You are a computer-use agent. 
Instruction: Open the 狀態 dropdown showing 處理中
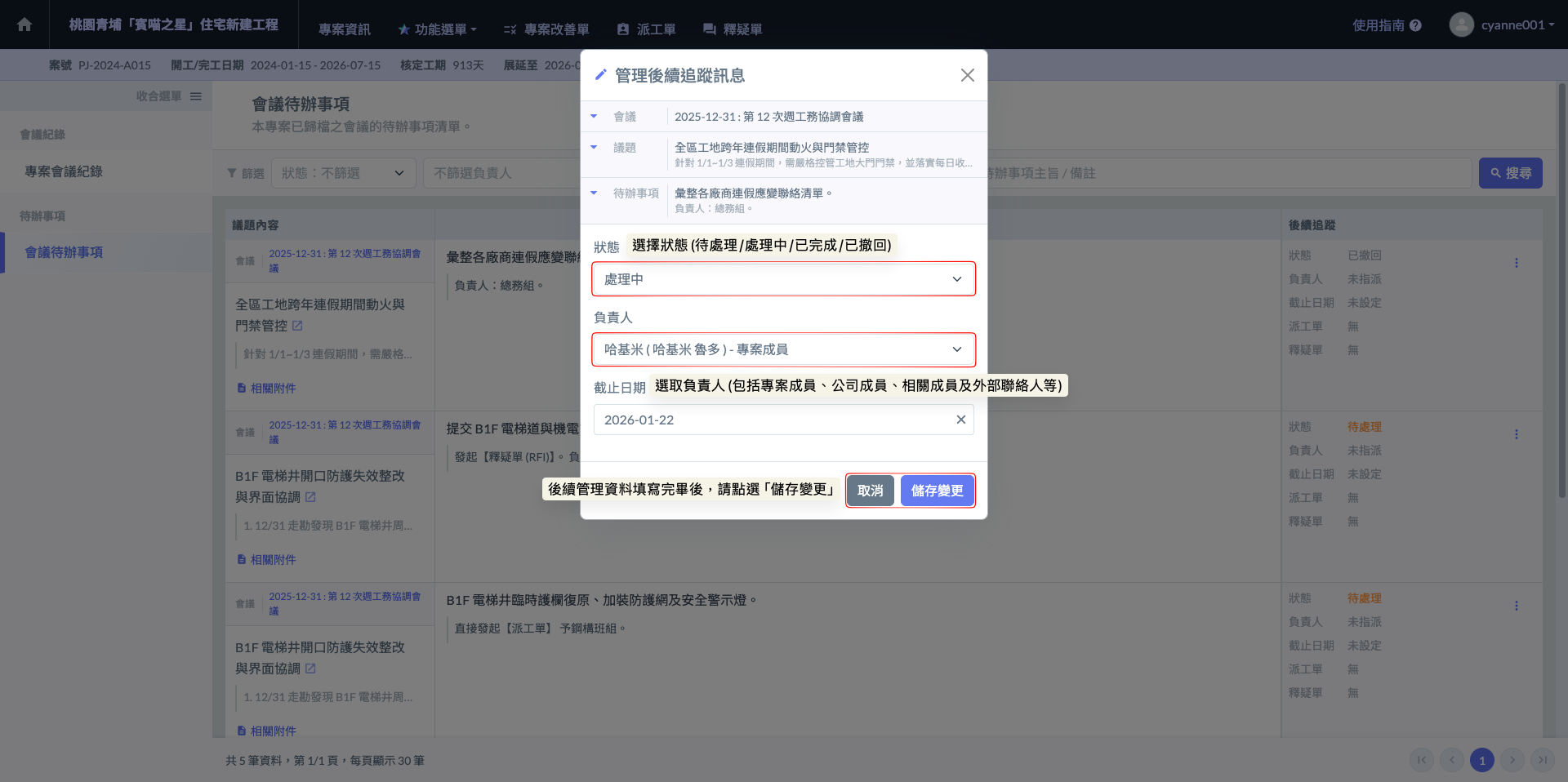click(x=782, y=279)
